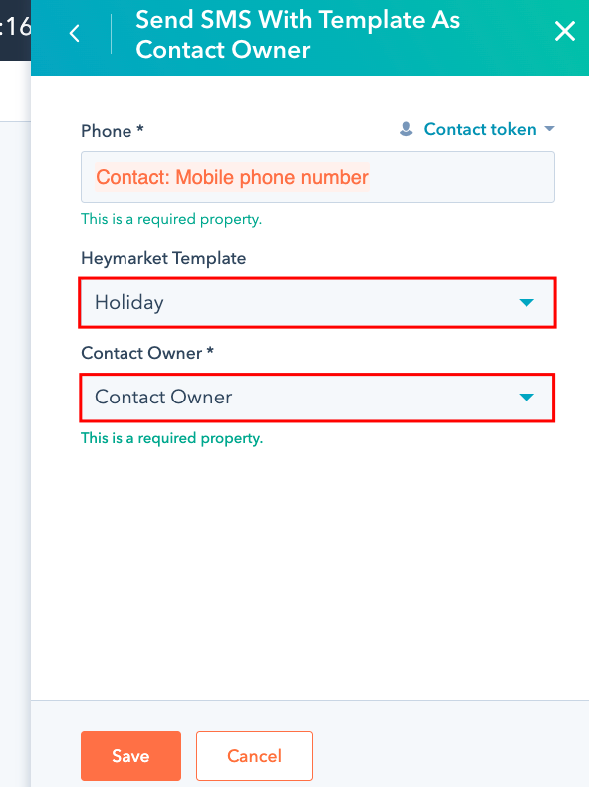Click required property note under Contact Owner

pyautogui.click(x=172, y=438)
